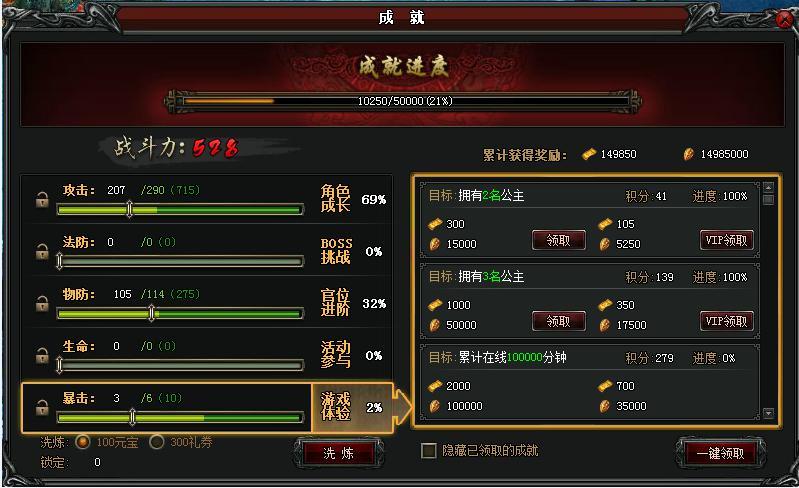This screenshot has width=799, height=488.
Task: Click the gold ingot icon beside 149850
Action: click(589, 154)
